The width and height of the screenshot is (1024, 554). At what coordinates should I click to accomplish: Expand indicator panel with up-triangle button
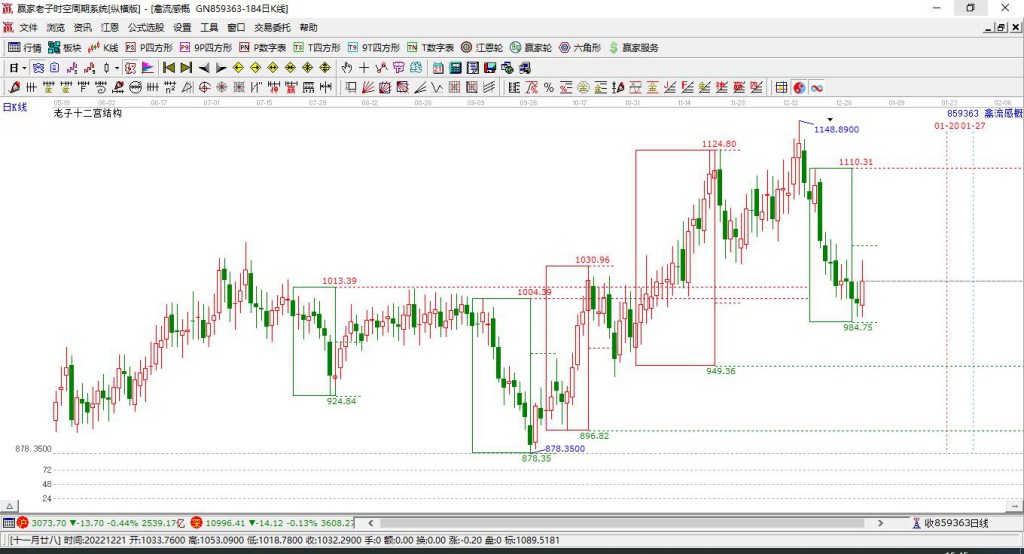click(x=9, y=506)
